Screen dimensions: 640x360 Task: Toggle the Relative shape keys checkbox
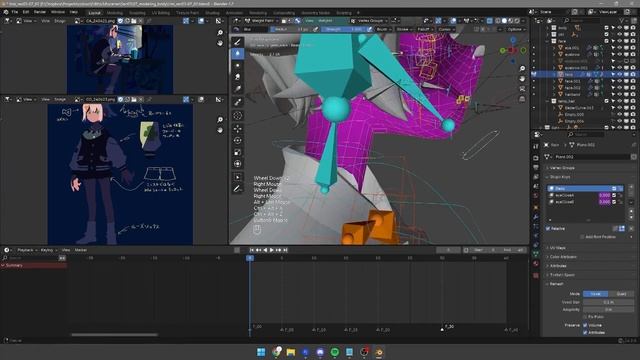548,228
